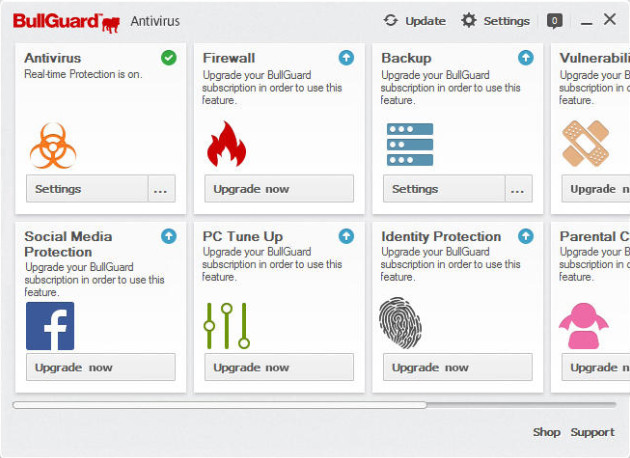Click the upgrade arrow on Firewall card

tap(346, 57)
